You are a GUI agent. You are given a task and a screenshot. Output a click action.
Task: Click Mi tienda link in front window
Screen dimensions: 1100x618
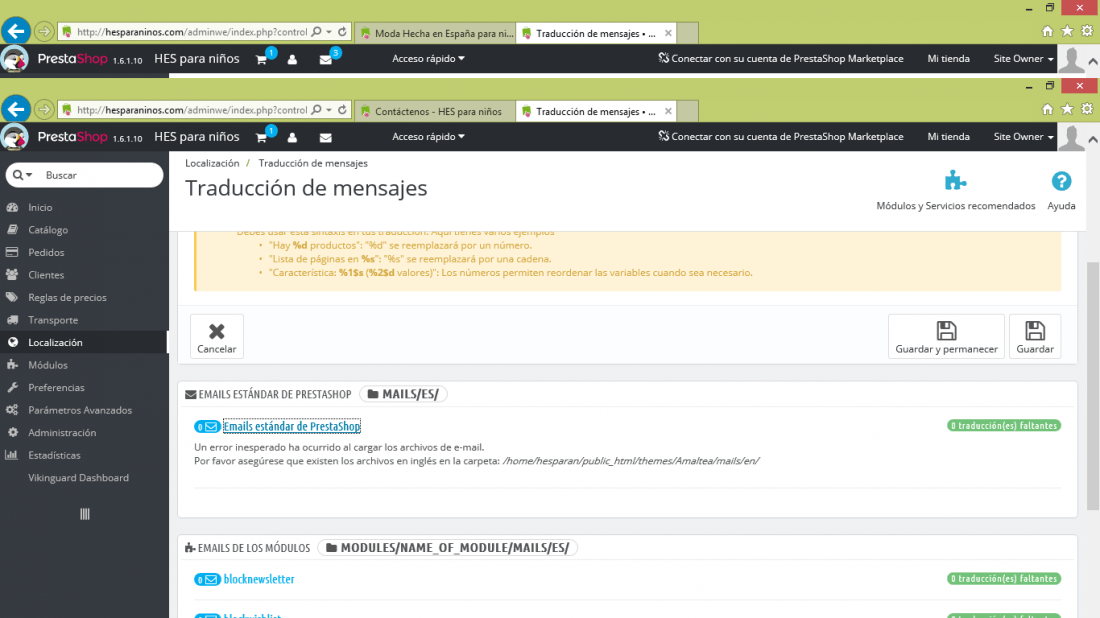coord(948,137)
